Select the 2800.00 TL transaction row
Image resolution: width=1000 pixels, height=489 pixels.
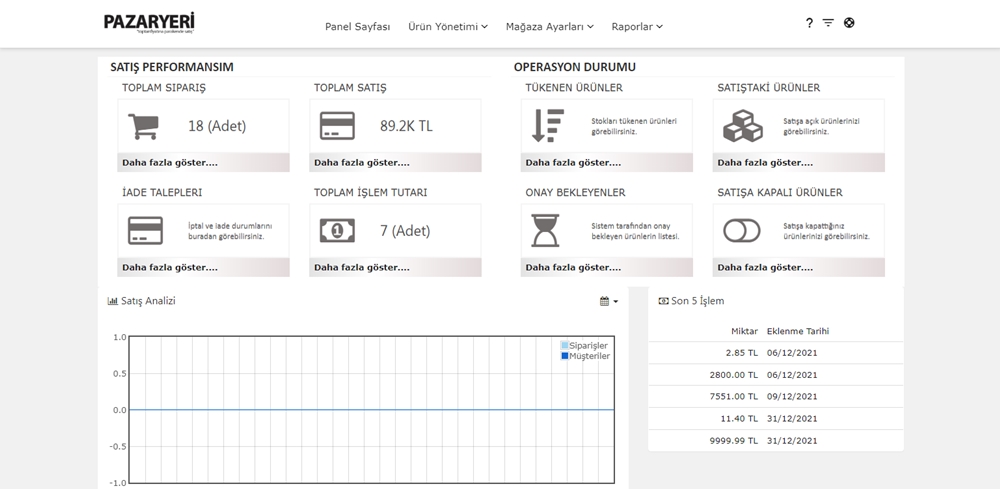click(x=776, y=375)
